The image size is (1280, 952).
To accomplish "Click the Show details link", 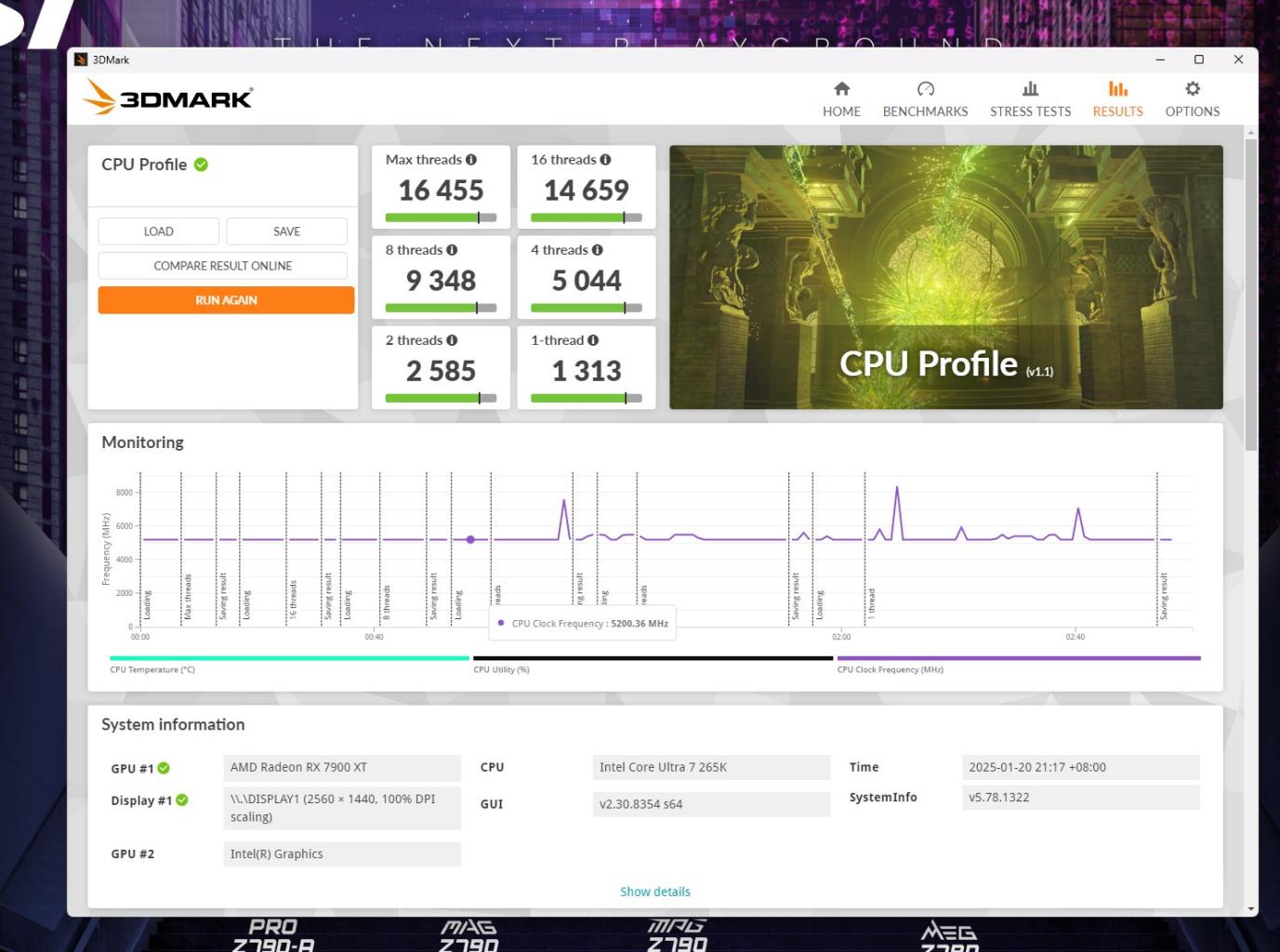I will pyautogui.click(x=655, y=892).
